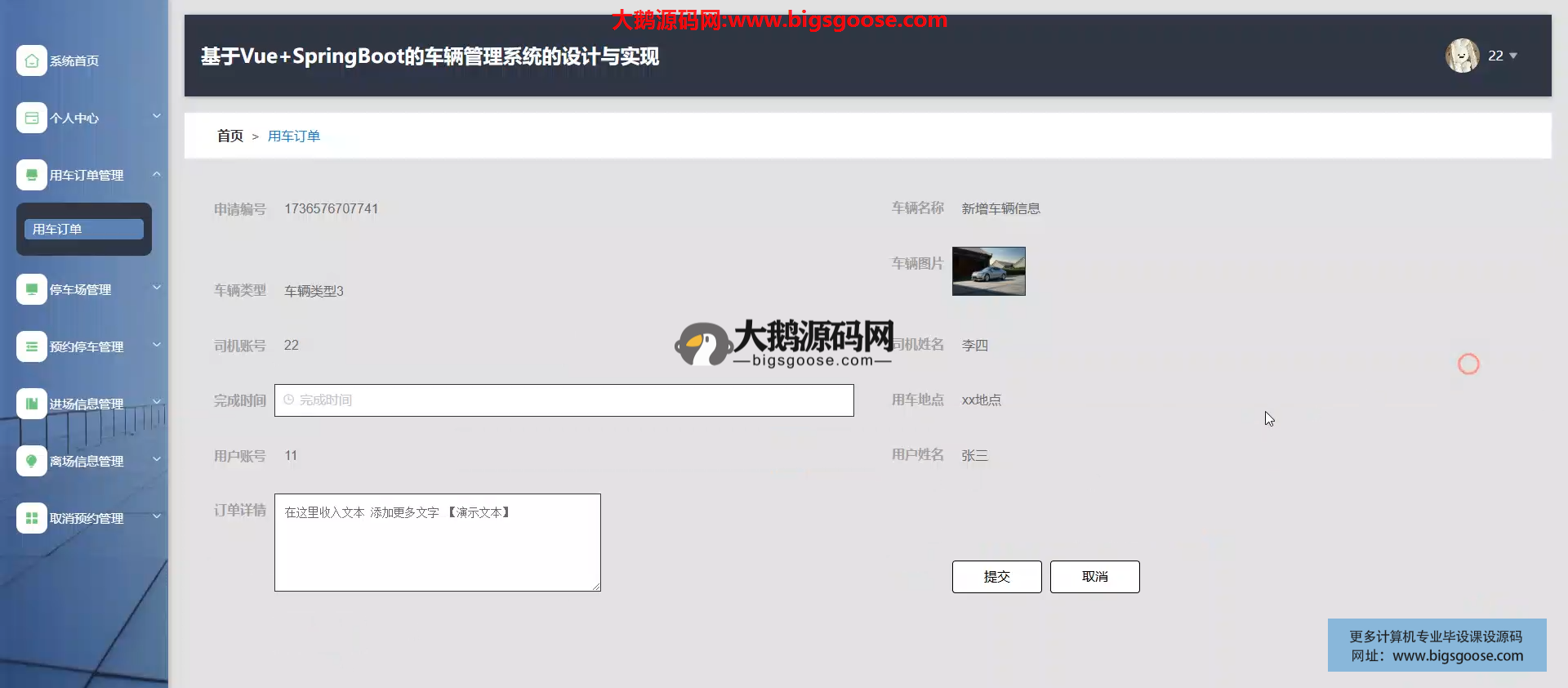Expand the 个人中心 menu chevron
Viewport: 1568px width, 688px height.
click(156, 116)
